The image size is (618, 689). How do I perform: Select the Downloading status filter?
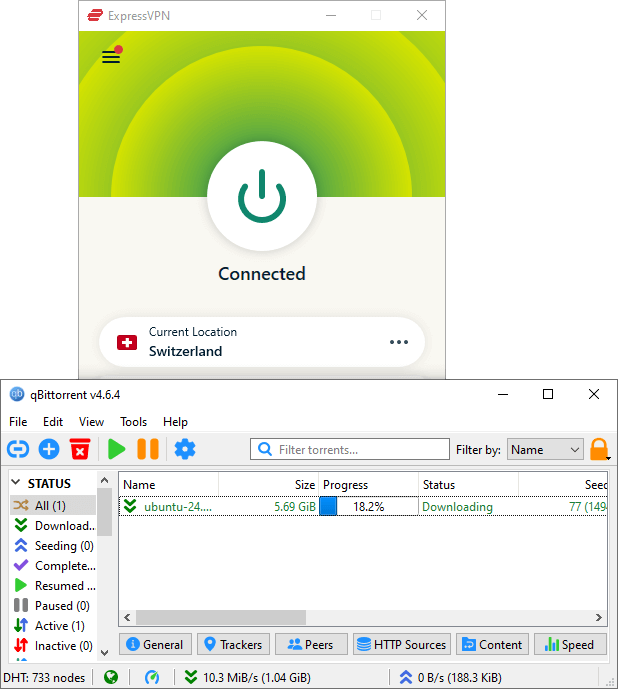coord(53,526)
